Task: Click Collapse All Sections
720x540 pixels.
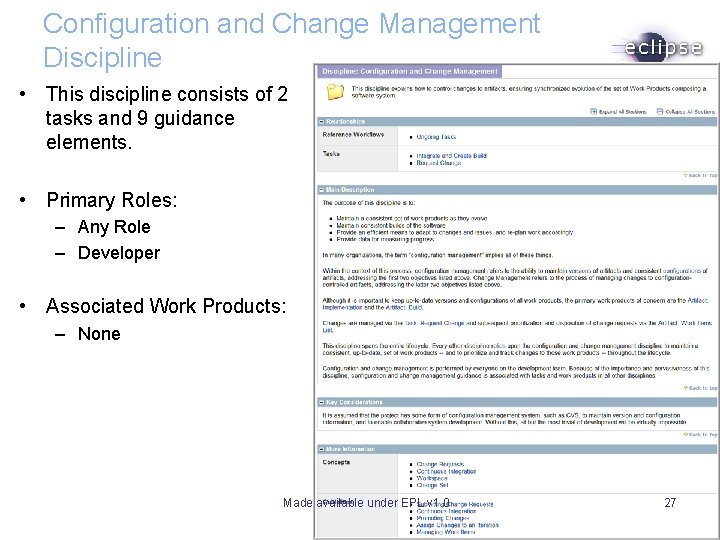Action: pos(686,112)
